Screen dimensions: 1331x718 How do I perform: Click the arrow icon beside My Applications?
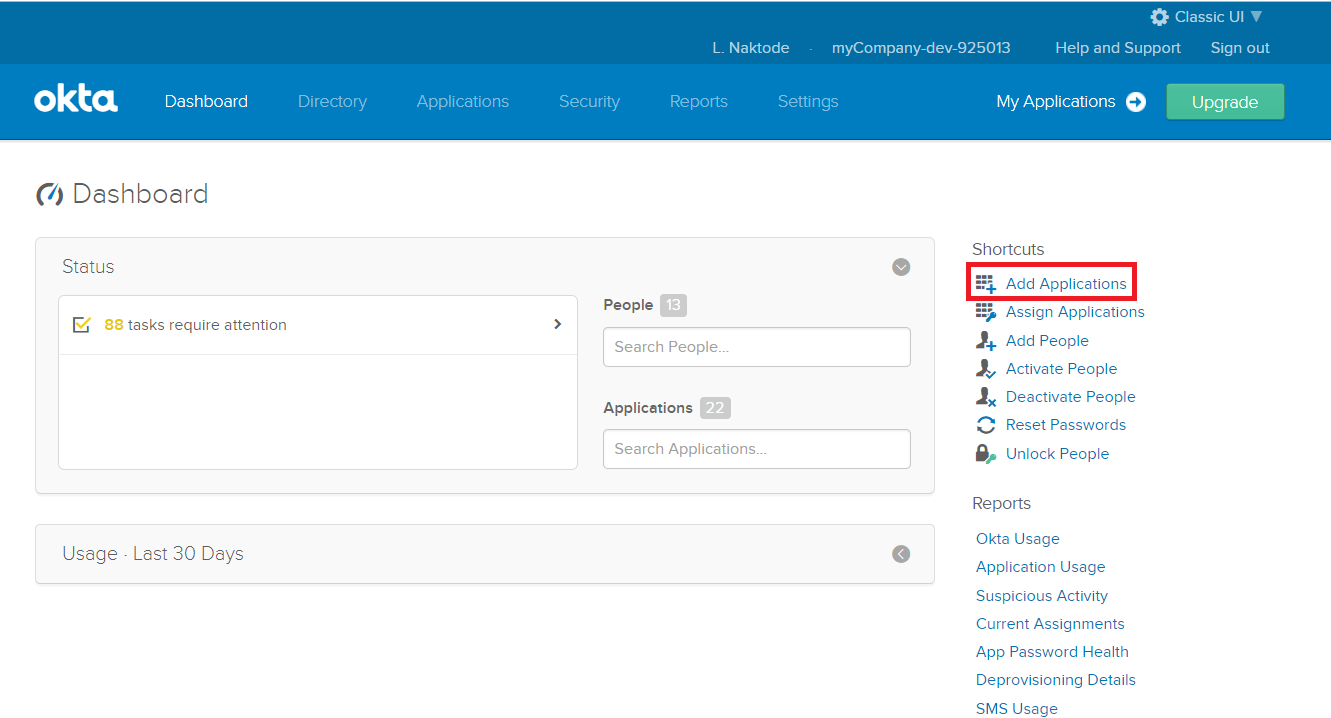[1136, 102]
